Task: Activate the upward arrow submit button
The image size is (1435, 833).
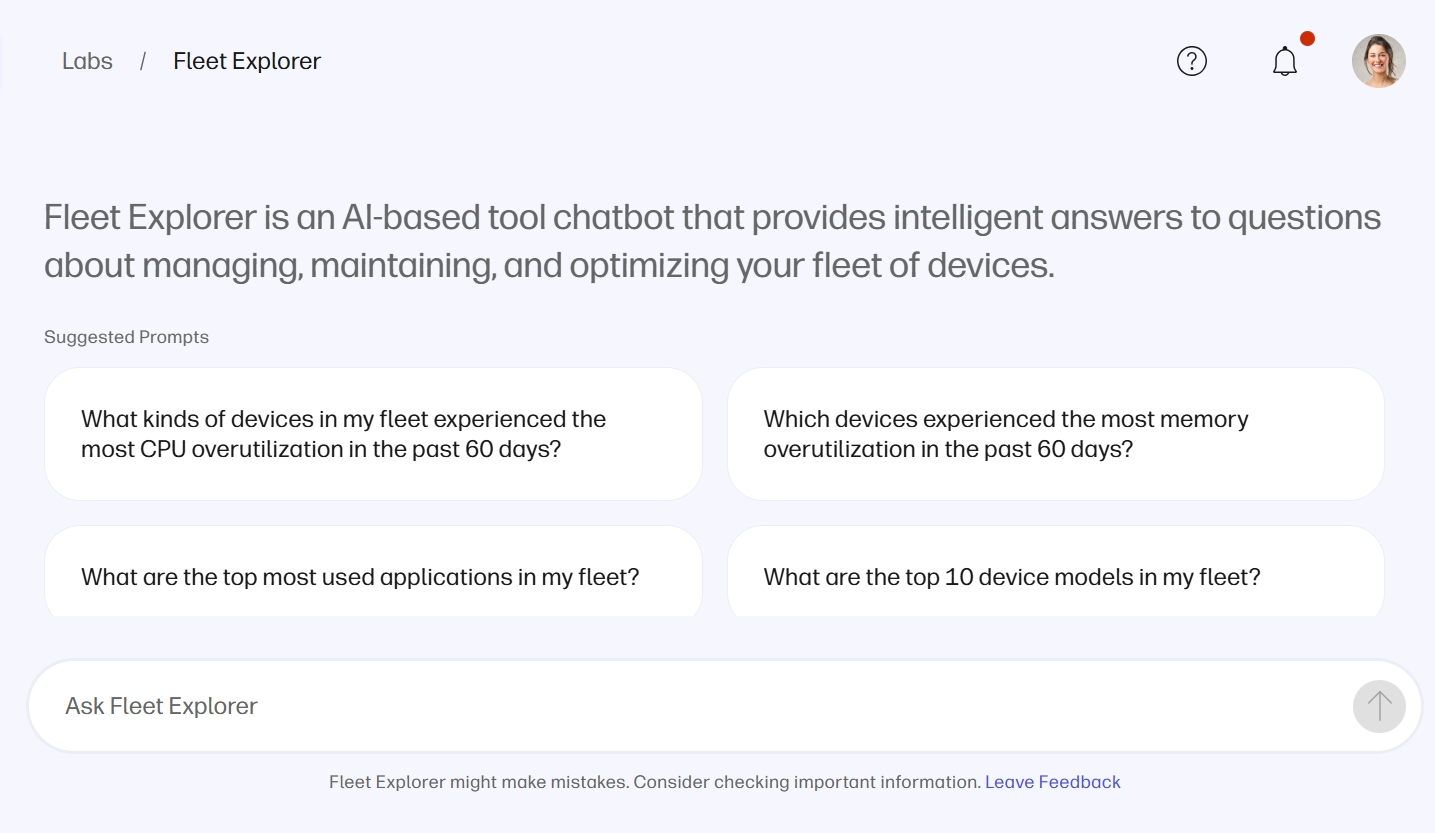Action: coord(1378,706)
